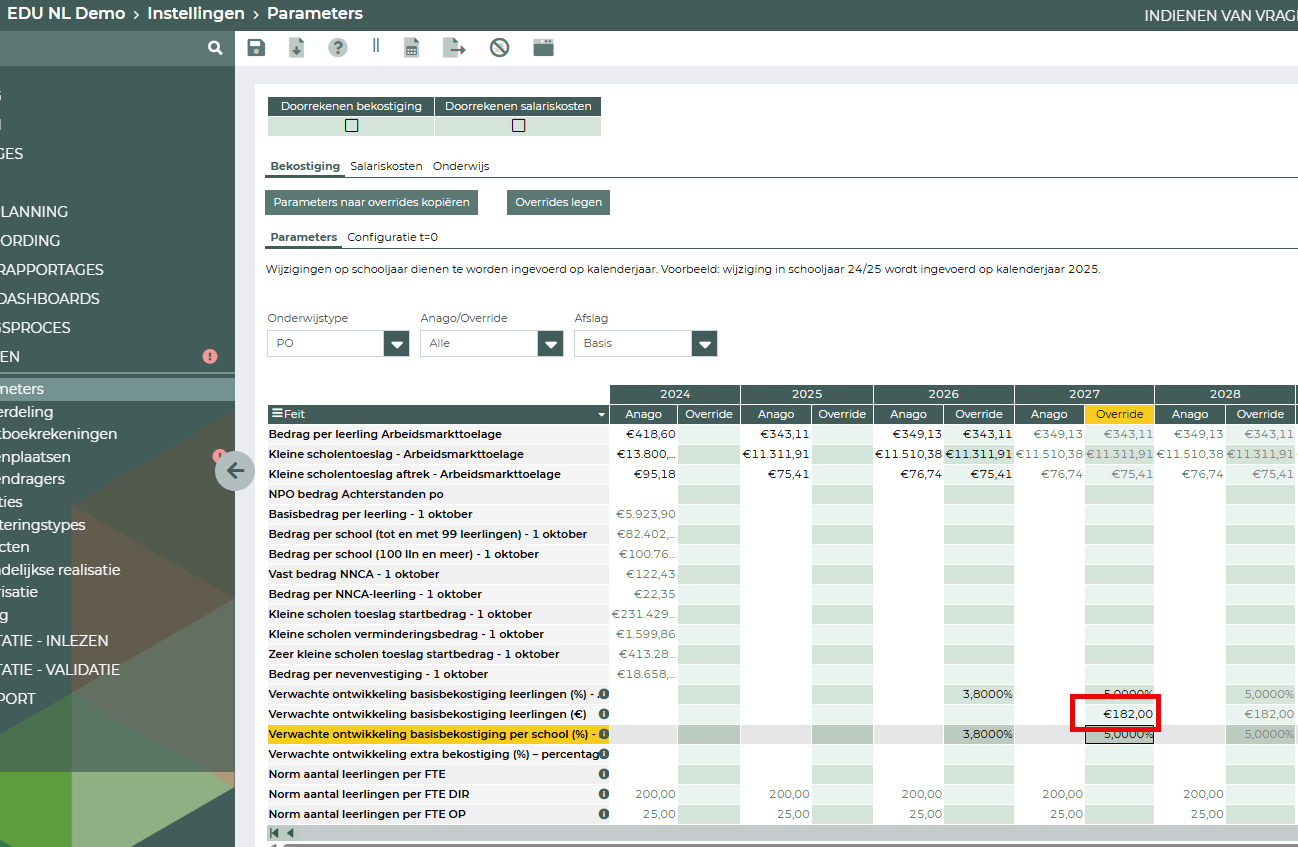Viewport: 1298px width, 847px height.
Task: Collapse sidebar with round back arrow
Action: click(235, 470)
